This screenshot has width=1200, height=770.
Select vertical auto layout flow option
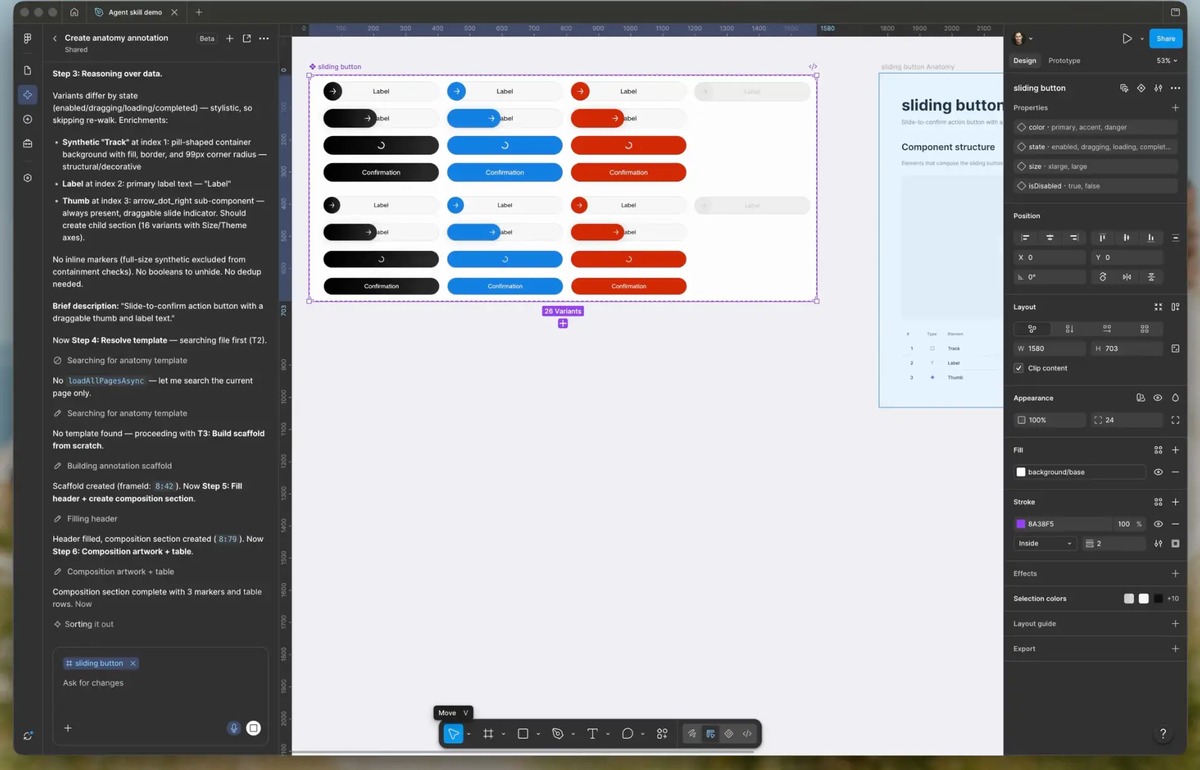point(1069,328)
